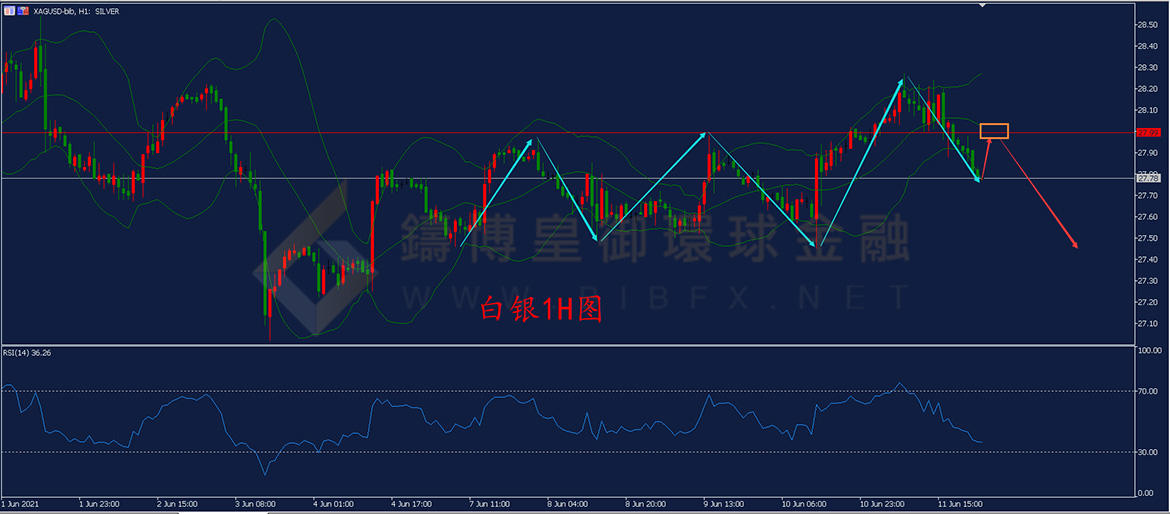Click the gray 27.78 price label on axis
The image size is (1170, 514).
(x=1147, y=179)
